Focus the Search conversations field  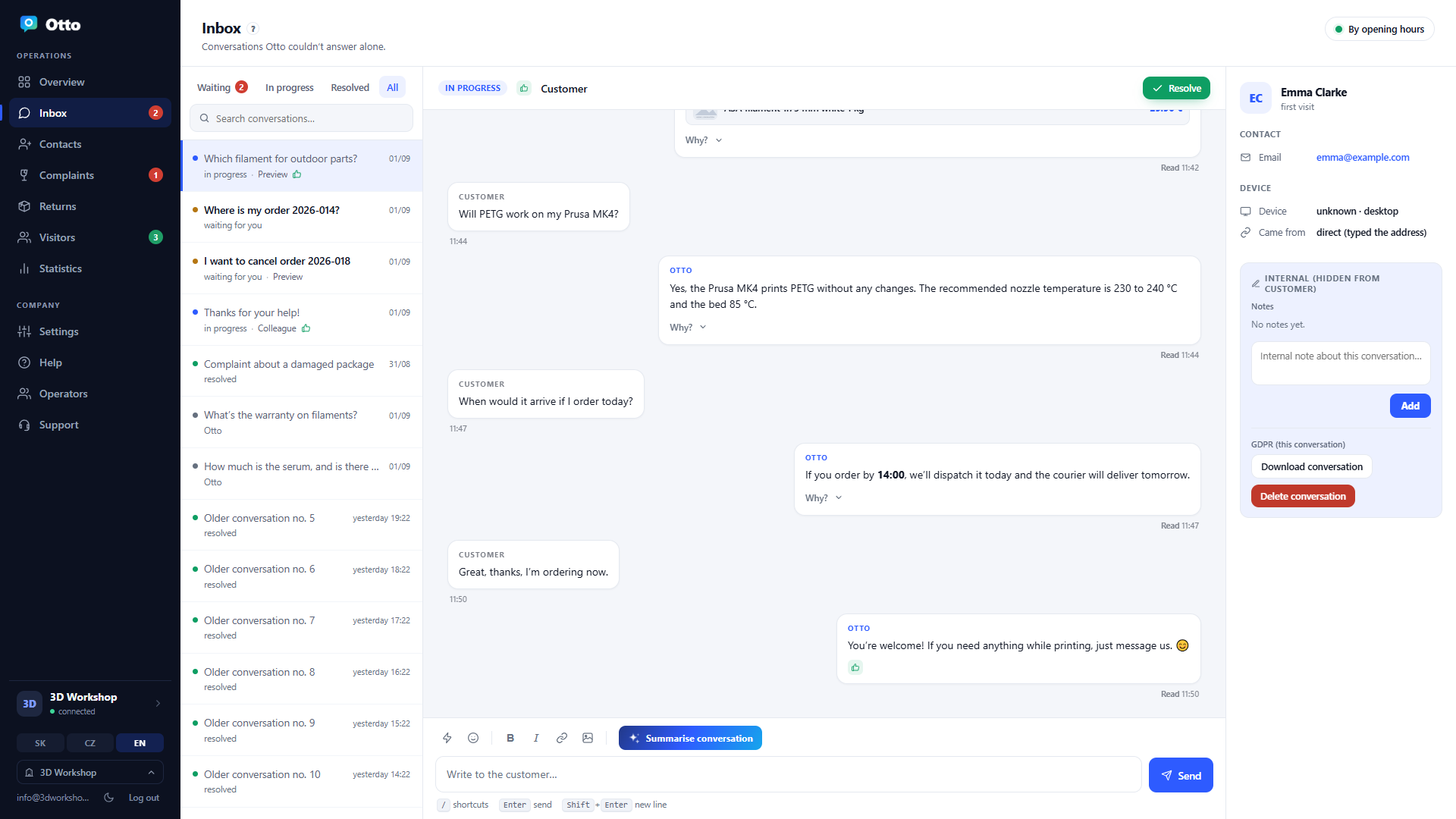(x=301, y=118)
